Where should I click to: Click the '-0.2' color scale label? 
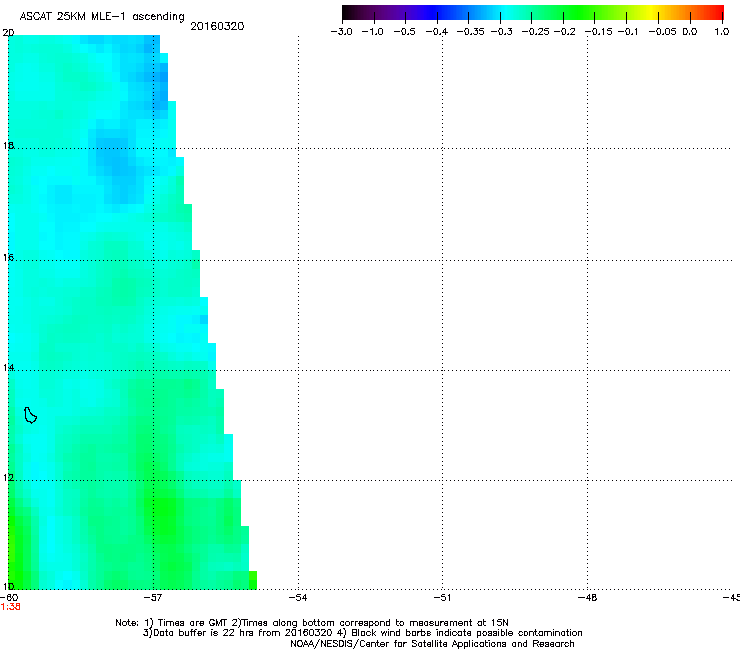click(564, 32)
